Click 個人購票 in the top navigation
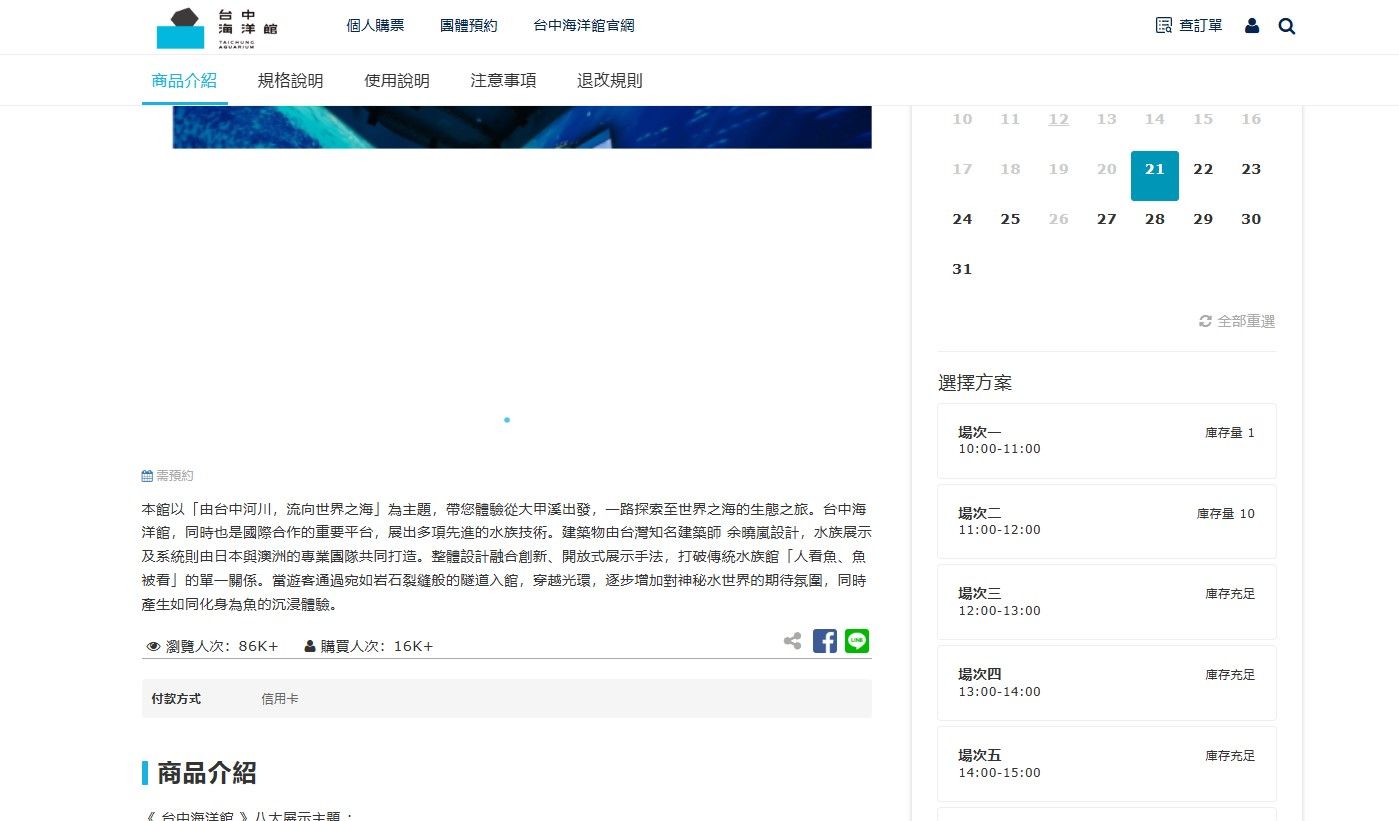This screenshot has height=821, width=1399. coord(375,26)
